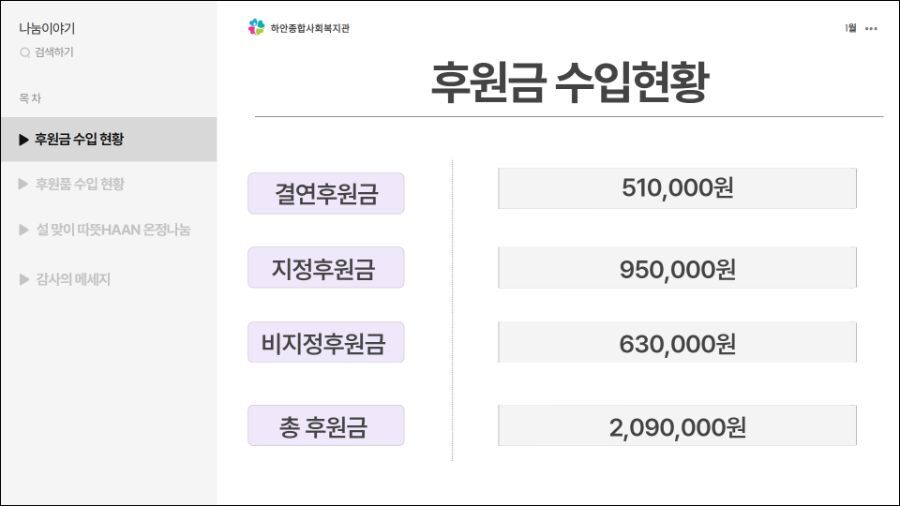Viewport: 900px width, 506px height.
Task: Go to 설 맞이 따뜻HAAN 온정나눔 section
Action: tap(113, 230)
